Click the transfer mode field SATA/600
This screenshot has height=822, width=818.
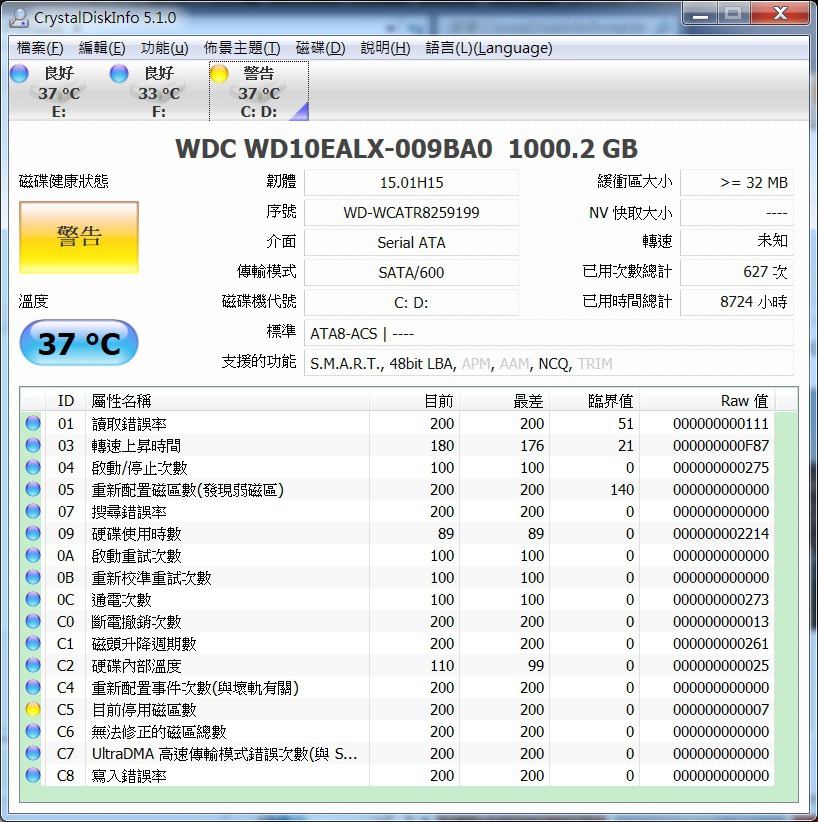click(x=411, y=272)
